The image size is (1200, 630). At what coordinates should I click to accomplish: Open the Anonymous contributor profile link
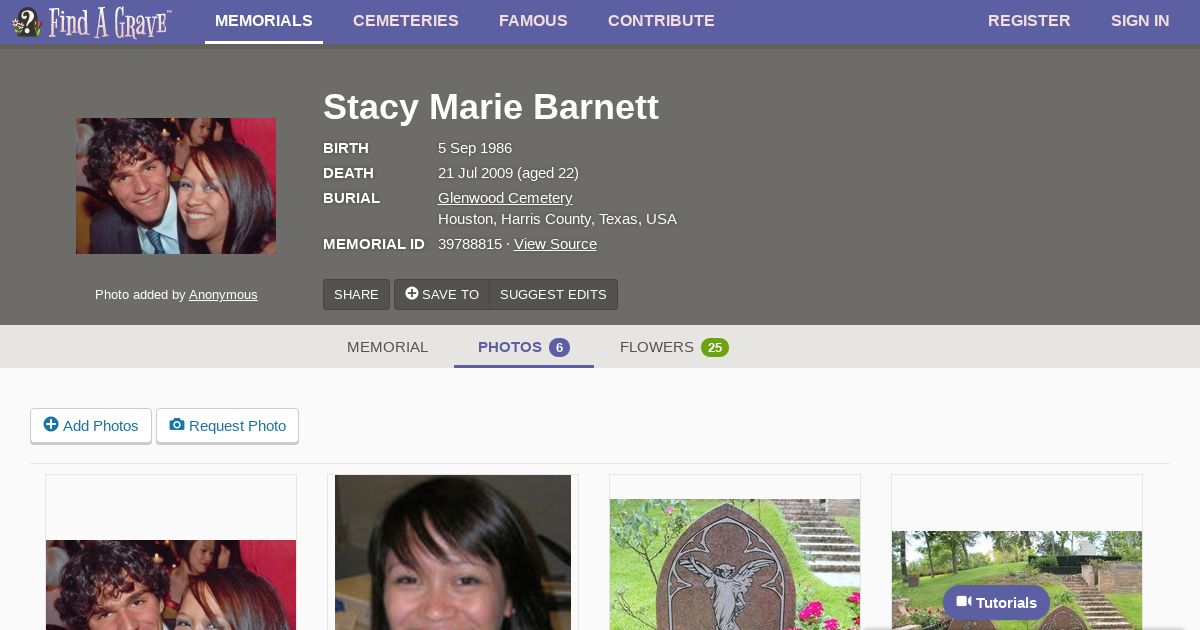[223, 295]
